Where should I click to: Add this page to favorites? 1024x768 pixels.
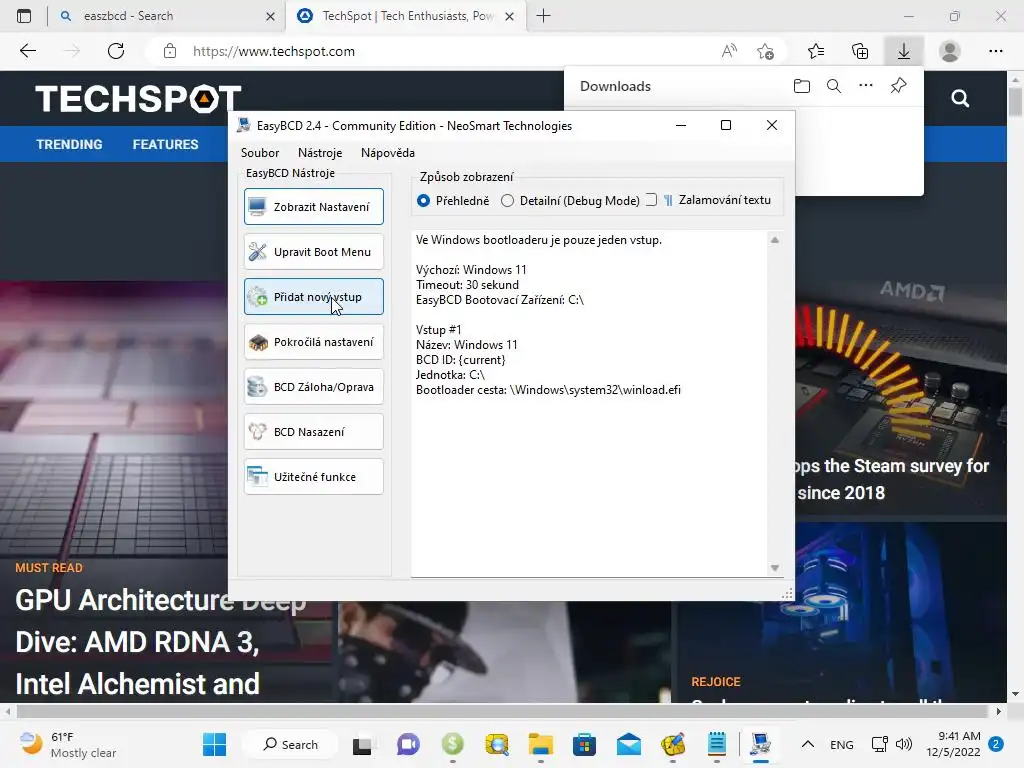point(765,51)
